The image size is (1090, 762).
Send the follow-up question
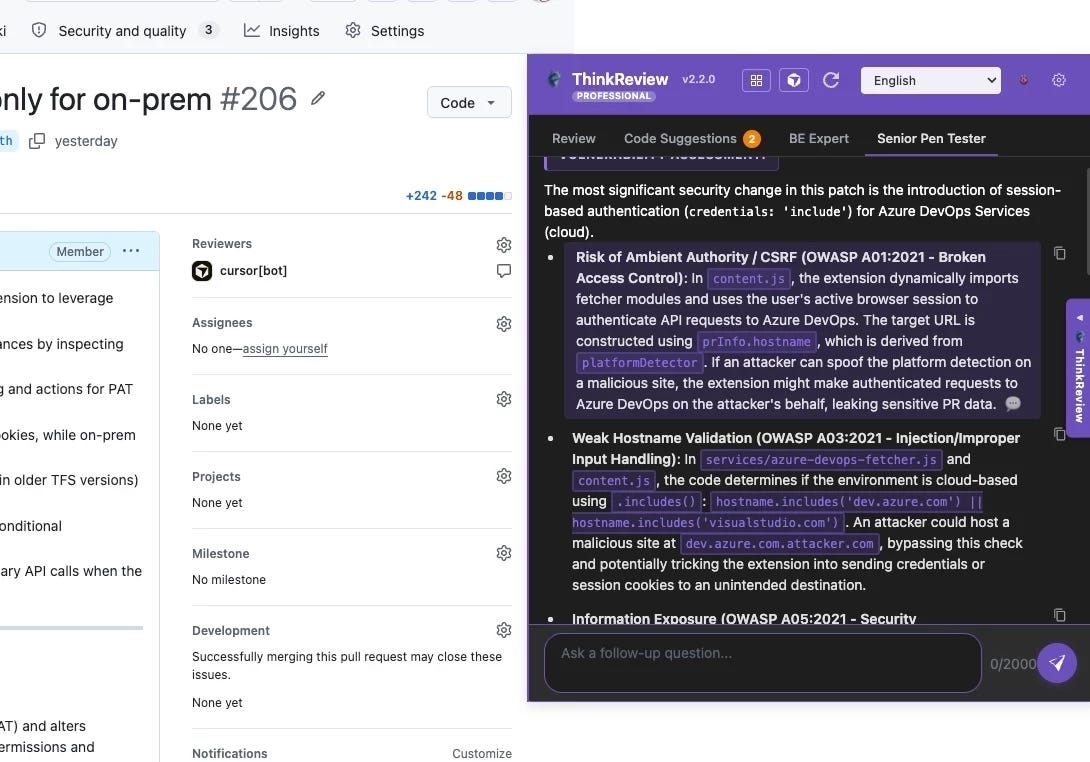click(1057, 662)
